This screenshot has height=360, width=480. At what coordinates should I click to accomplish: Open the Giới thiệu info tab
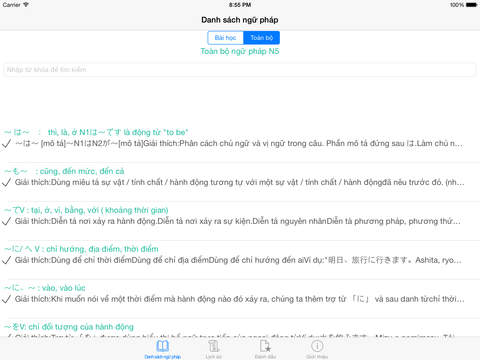click(317, 349)
